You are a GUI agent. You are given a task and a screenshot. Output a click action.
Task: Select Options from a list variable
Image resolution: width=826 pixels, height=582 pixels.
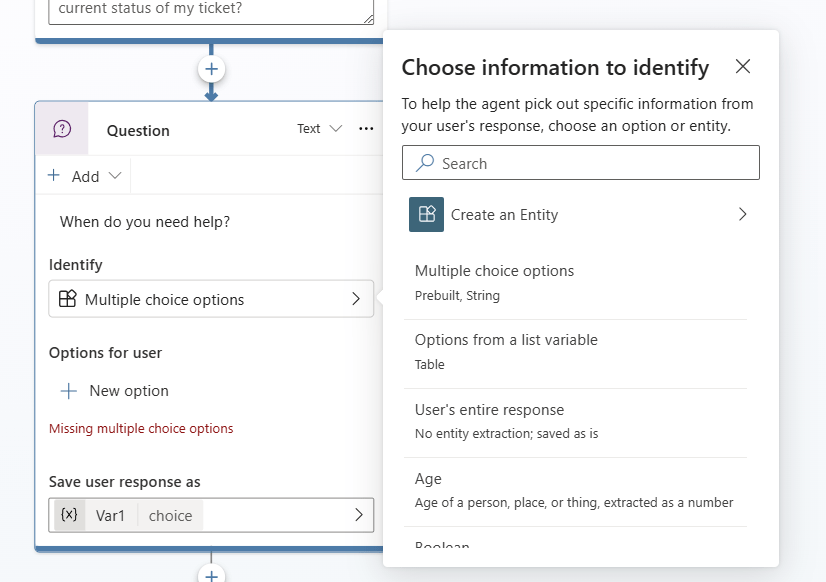click(x=575, y=352)
